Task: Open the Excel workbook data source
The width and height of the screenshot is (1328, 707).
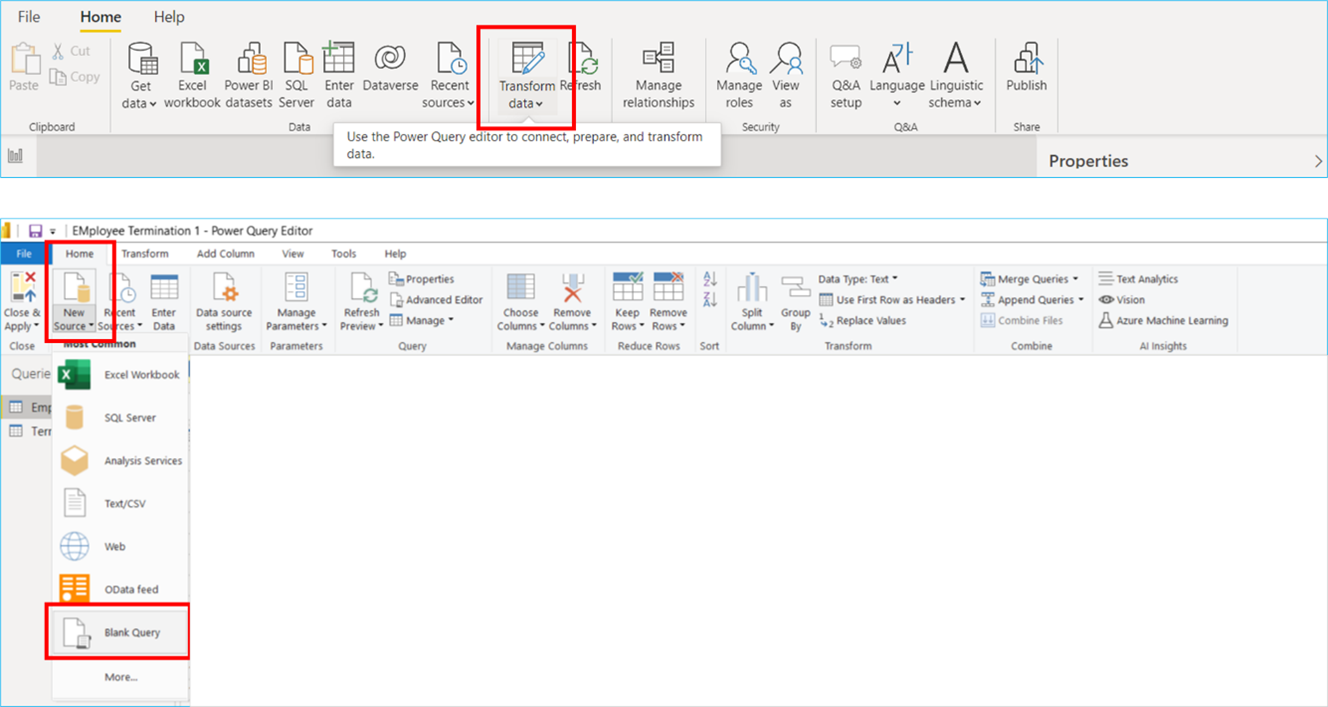Action: tap(192, 60)
